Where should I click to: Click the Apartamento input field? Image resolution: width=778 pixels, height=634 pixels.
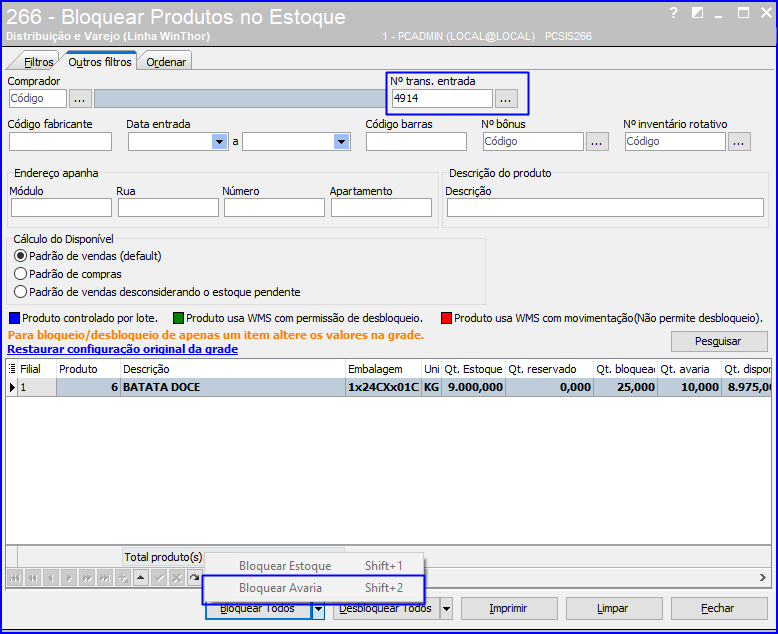click(382, 208)
